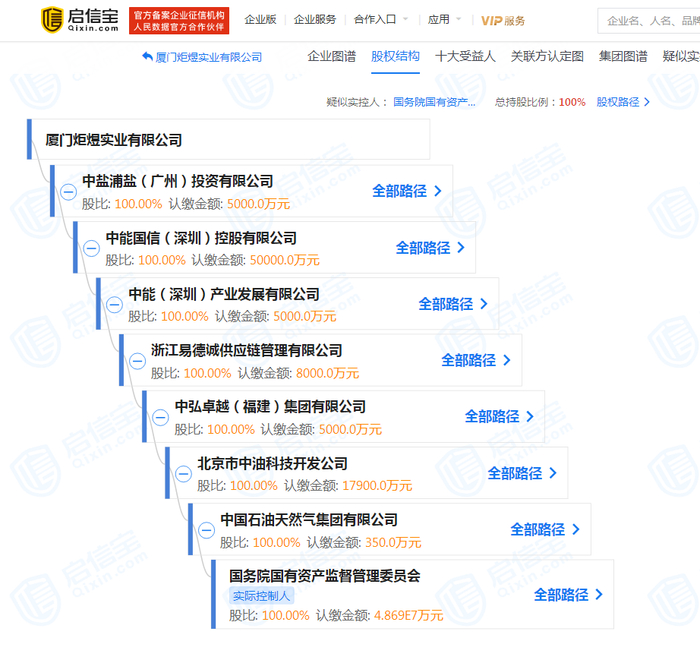The width and height of the screenshot is (700, 645).
Task: Collapse the 北京市中油科技开发公司 node
Action: coord(183,474)
